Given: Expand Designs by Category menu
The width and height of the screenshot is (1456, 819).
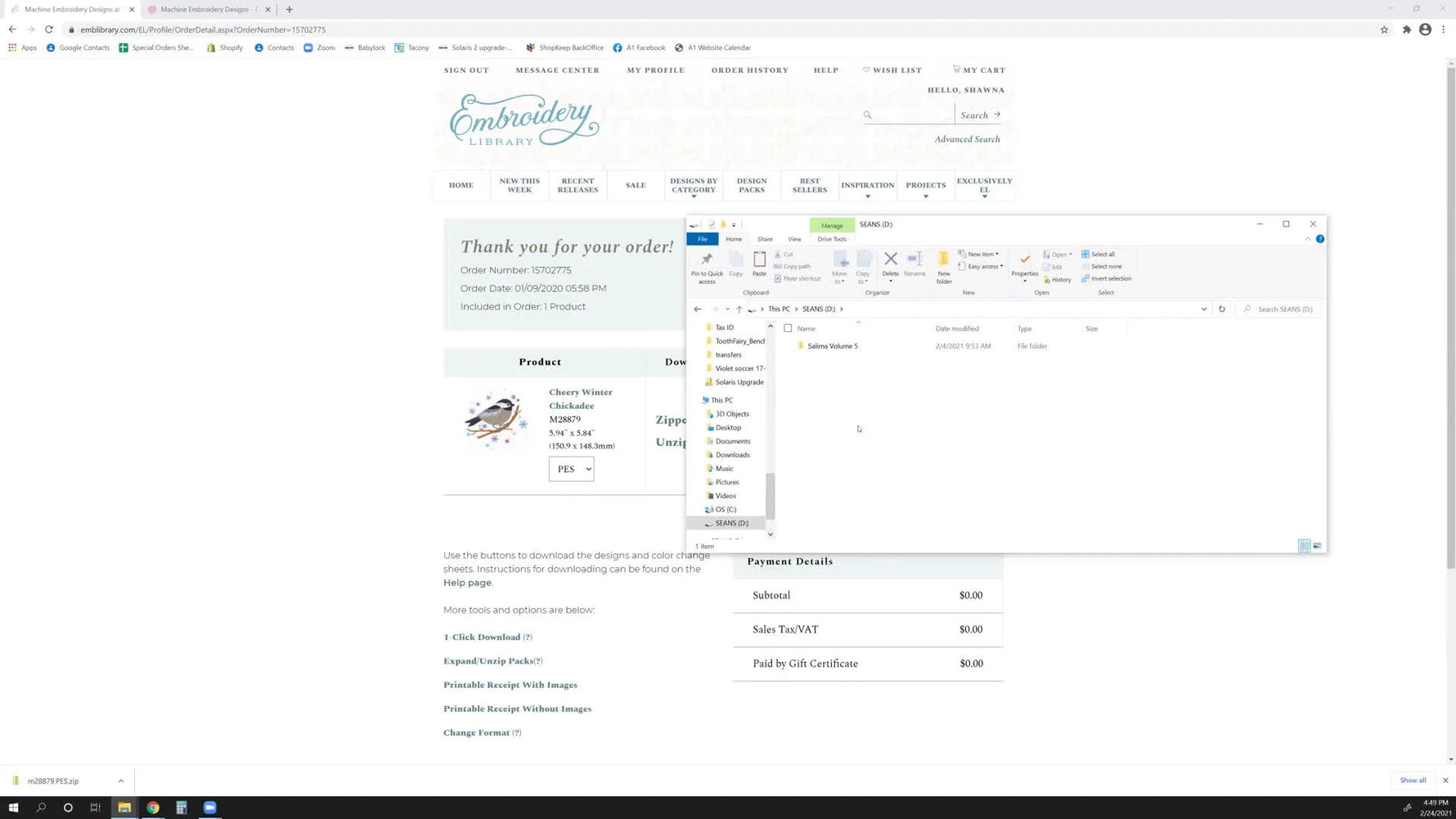Looking at the screenshot, I should (694, 187).
